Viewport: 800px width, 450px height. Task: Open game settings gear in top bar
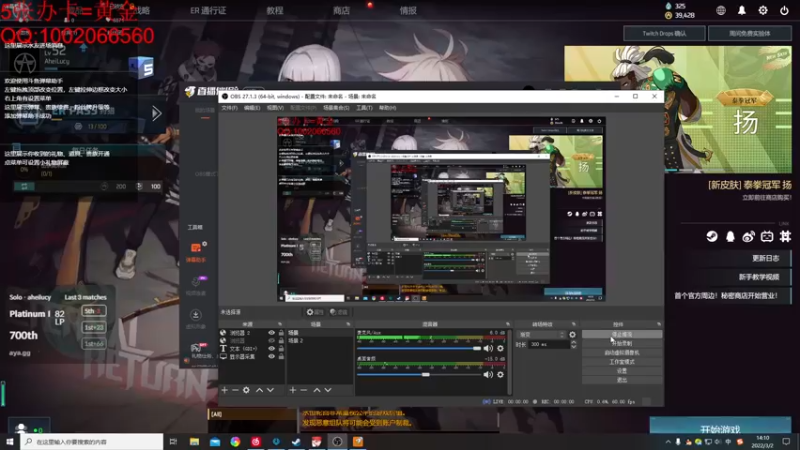pos(763,10)
